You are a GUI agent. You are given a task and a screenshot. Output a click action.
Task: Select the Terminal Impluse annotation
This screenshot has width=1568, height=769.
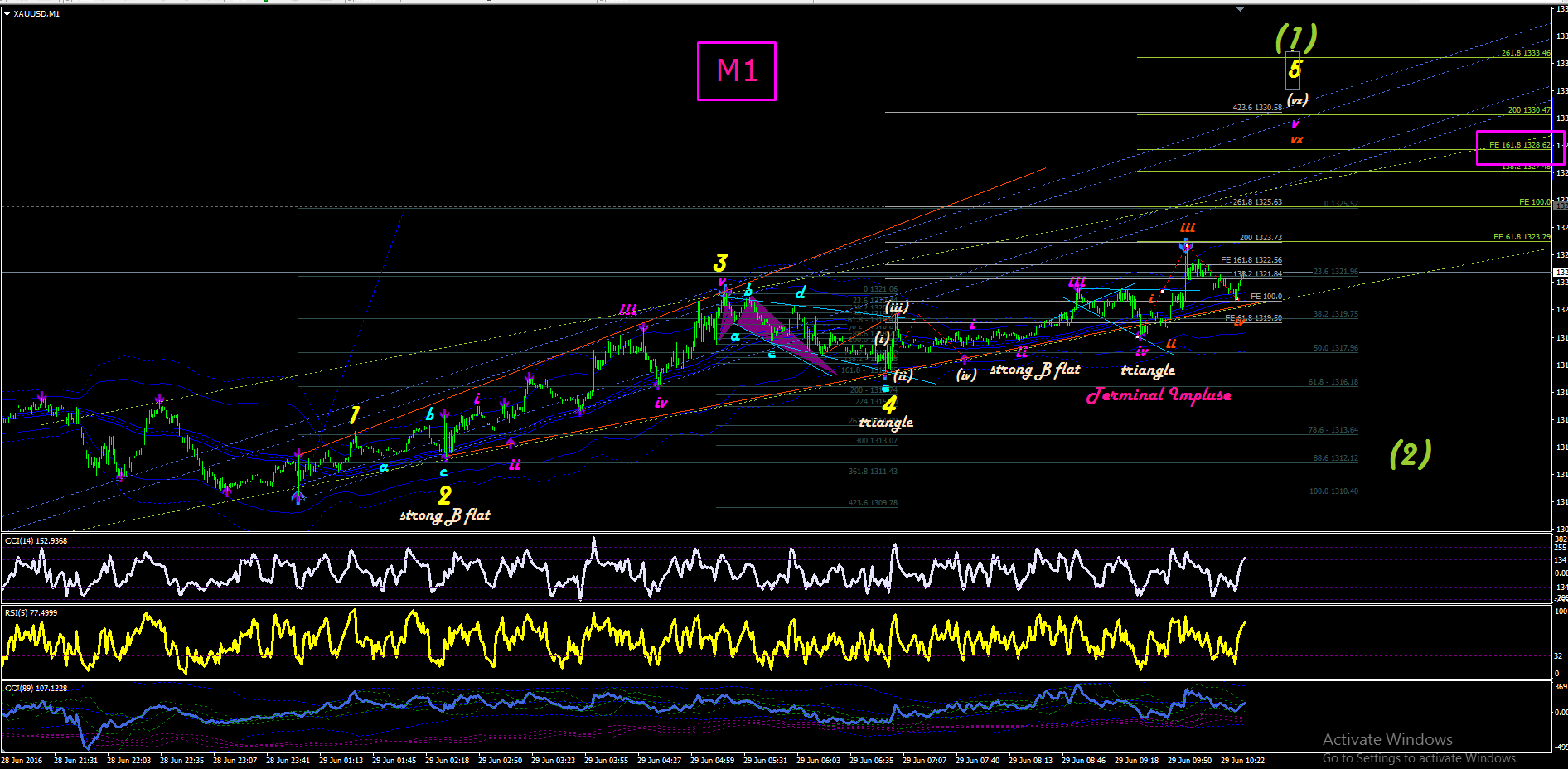pos(1159,395)
